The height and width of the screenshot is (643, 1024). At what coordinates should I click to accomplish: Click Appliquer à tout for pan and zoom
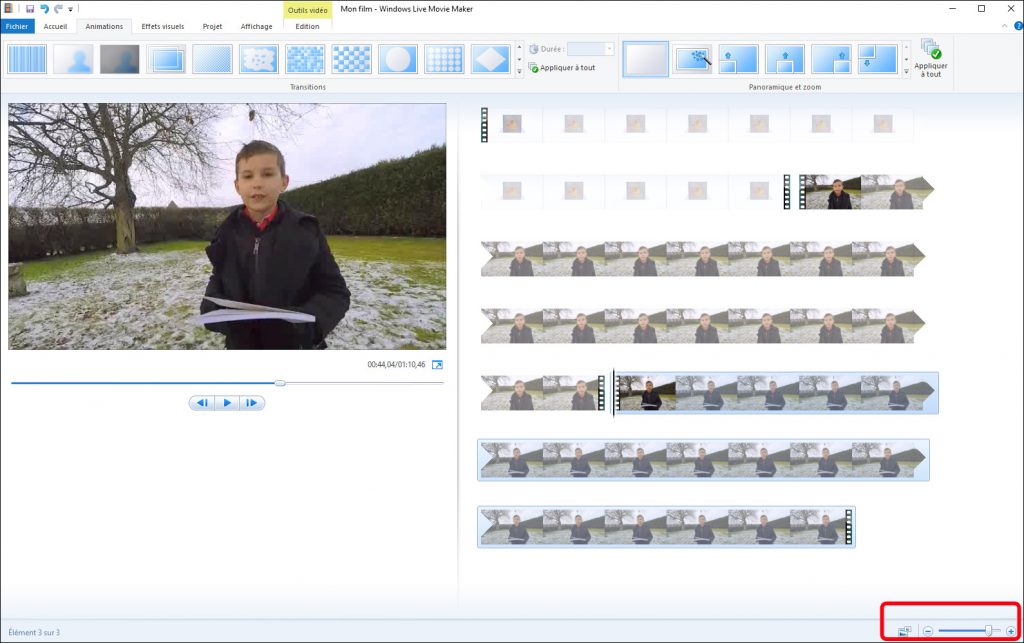tap(931, 59)
